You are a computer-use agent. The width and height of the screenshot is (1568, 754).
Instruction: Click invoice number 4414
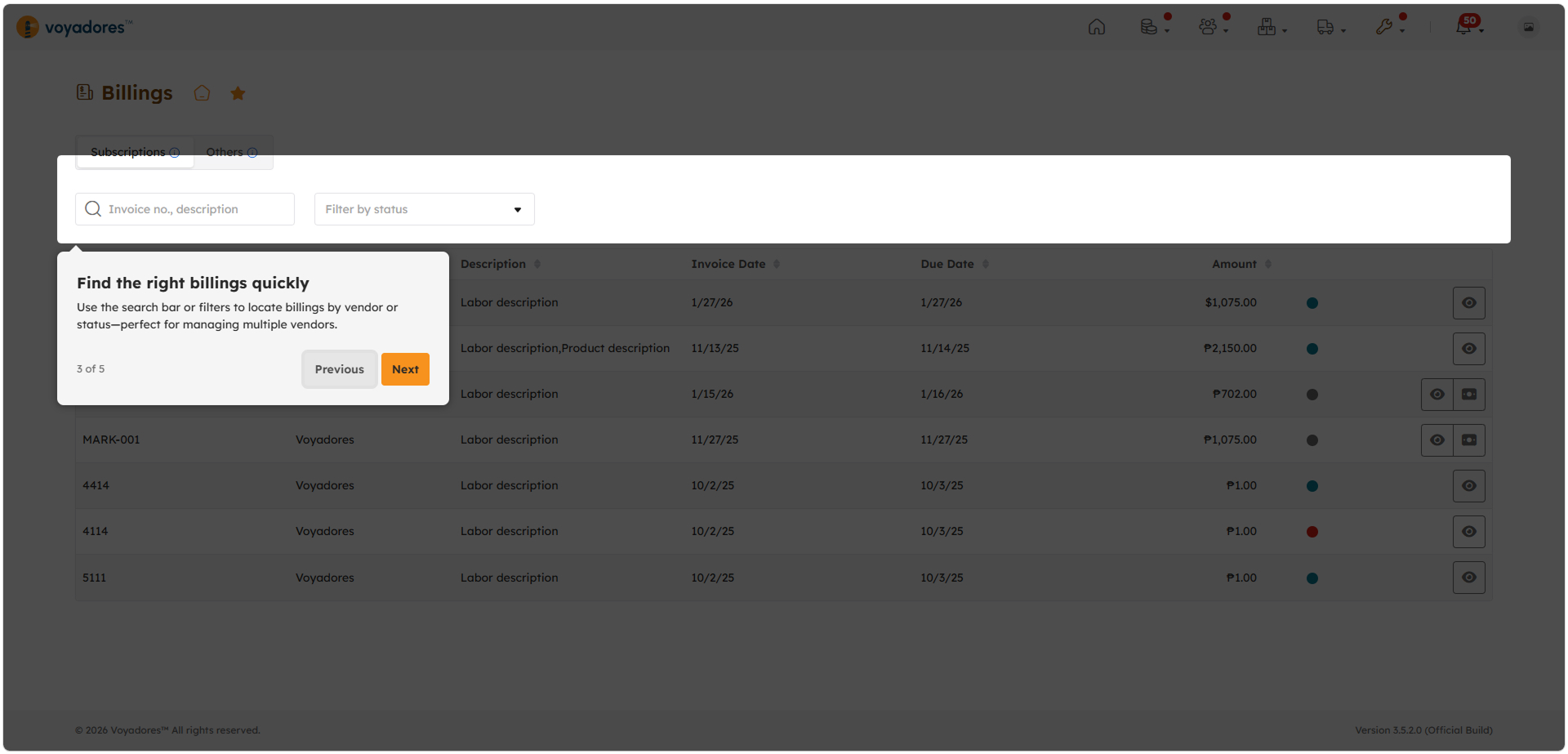click(x=96, y=485)
